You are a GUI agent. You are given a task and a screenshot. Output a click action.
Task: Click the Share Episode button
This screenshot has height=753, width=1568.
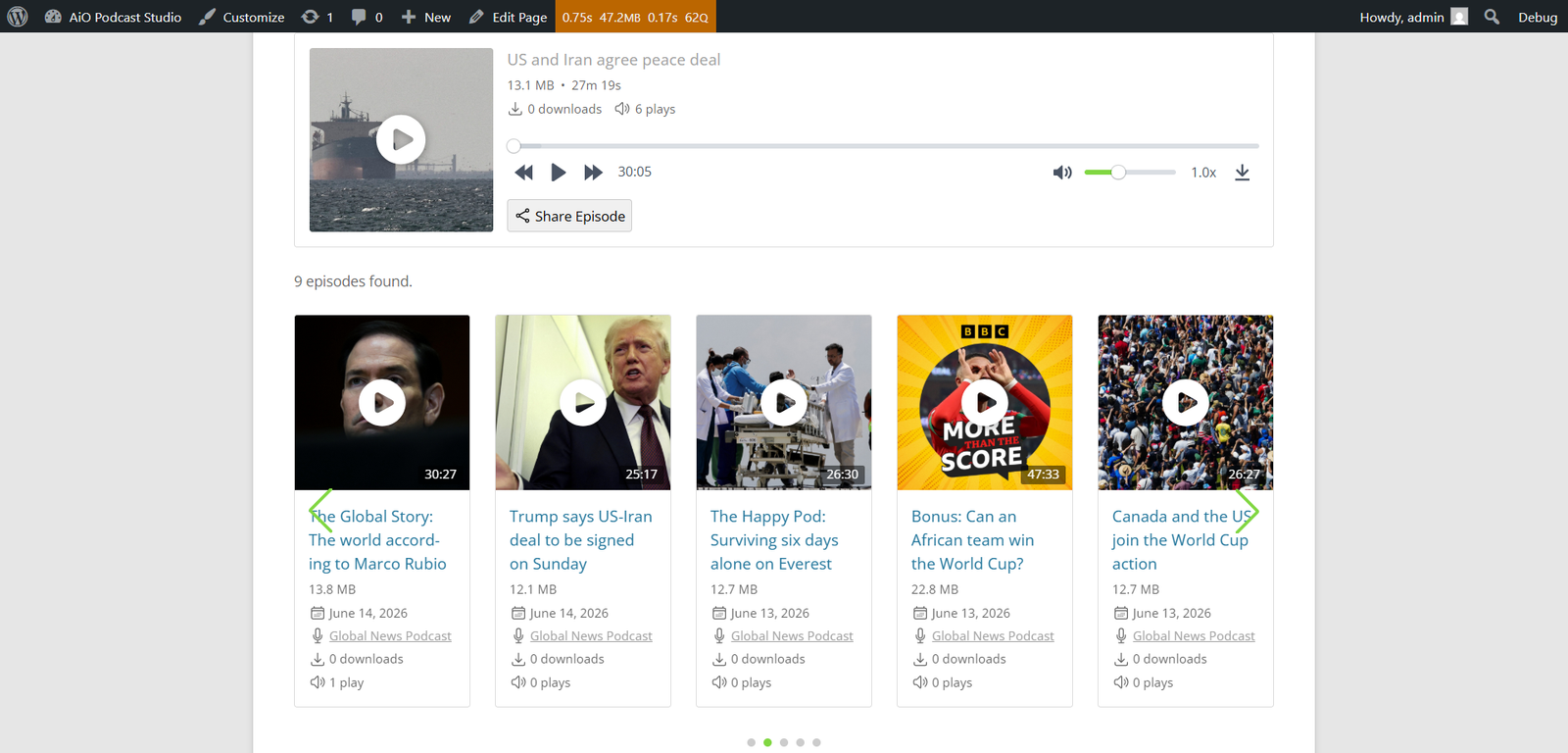coord(569,216)
